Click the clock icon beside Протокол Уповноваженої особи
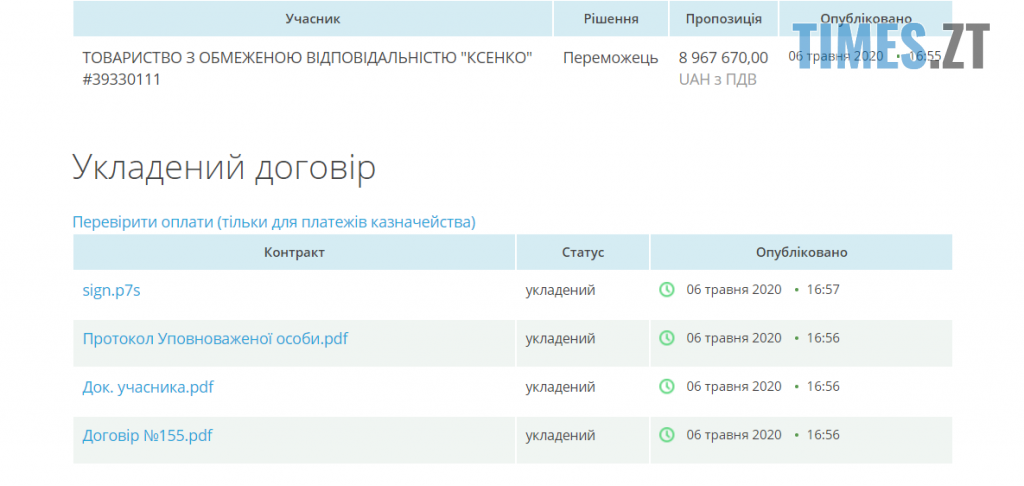Image resolution: width=1024 pixels, height=486 pixels. [x=667, y=338]
